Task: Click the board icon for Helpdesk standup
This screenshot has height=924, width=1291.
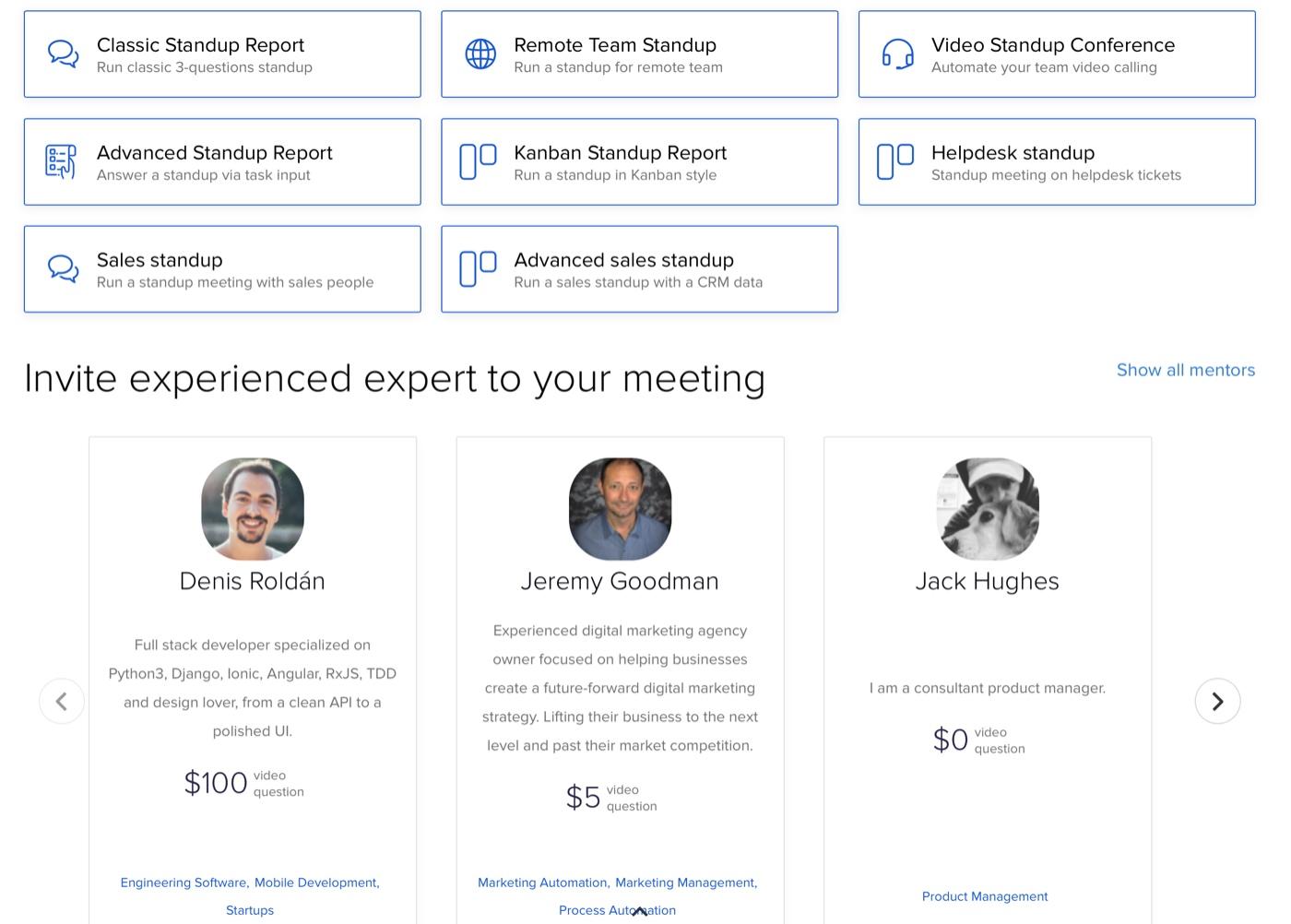Action: point(895,161)
